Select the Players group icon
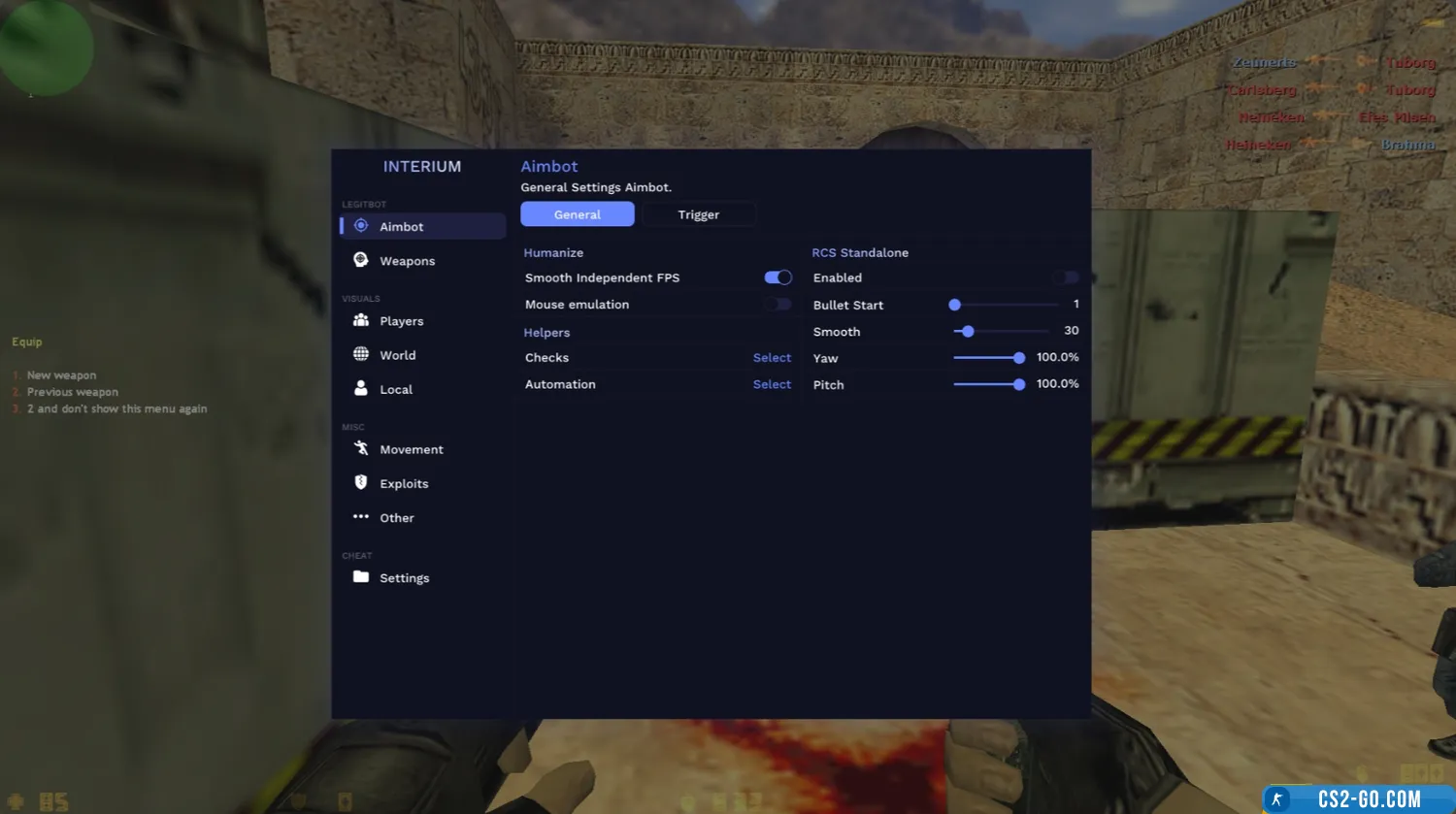 tap(361, 320)
